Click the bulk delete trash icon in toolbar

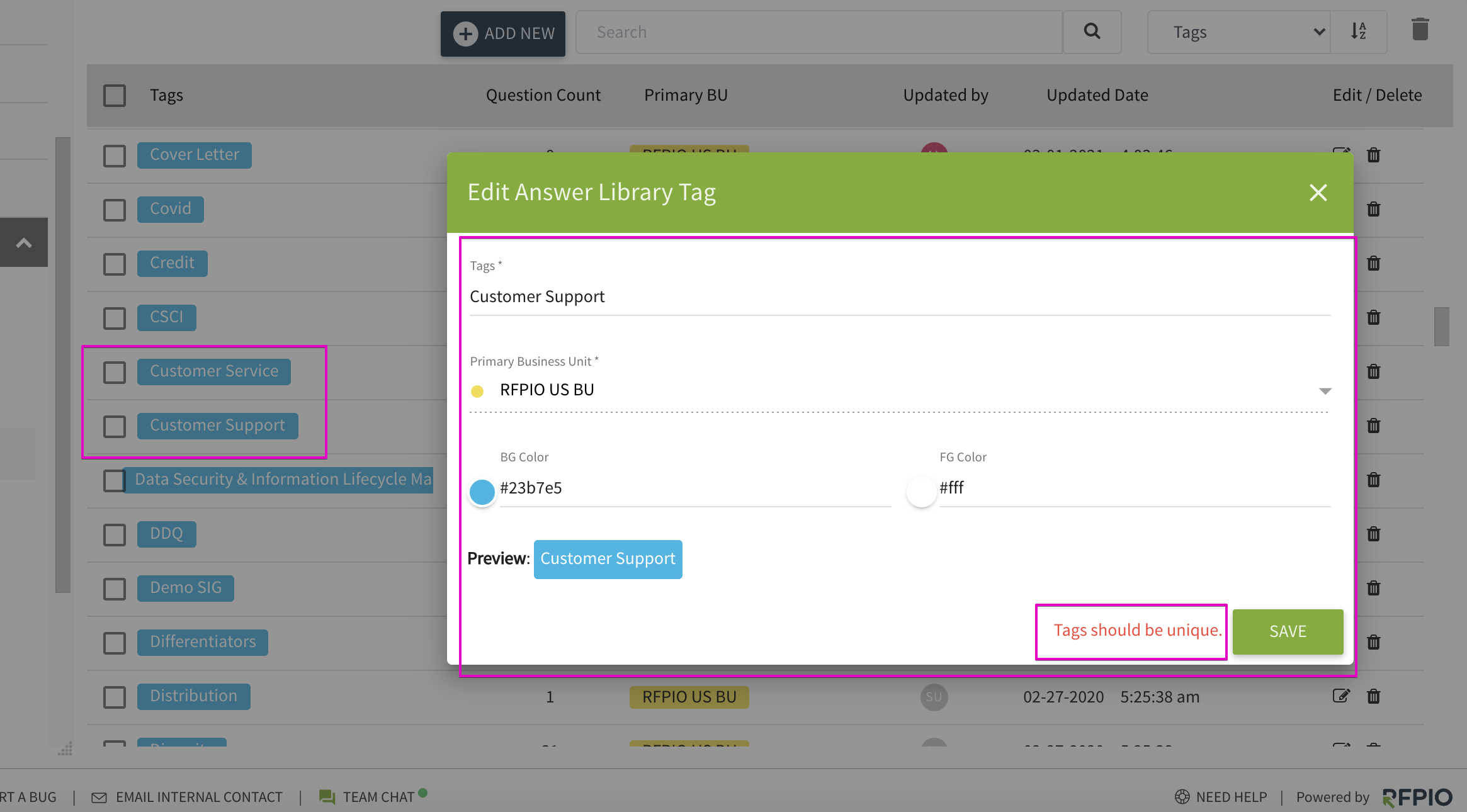point(1420,30)
